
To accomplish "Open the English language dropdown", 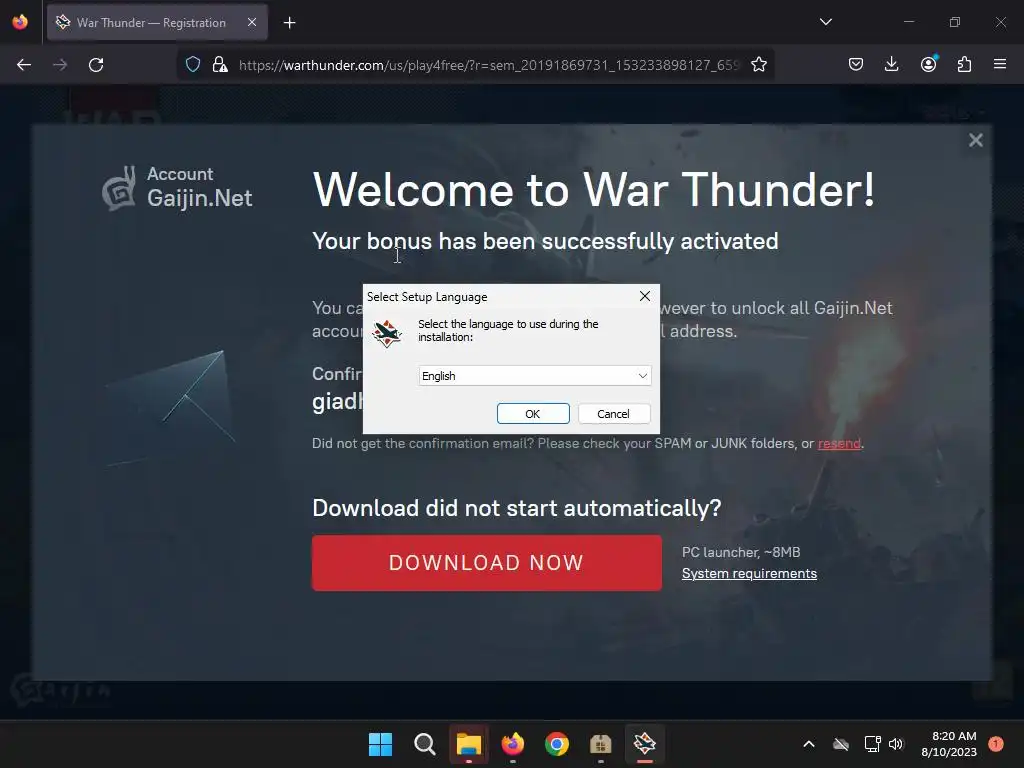I will click(x=534, y=376).
